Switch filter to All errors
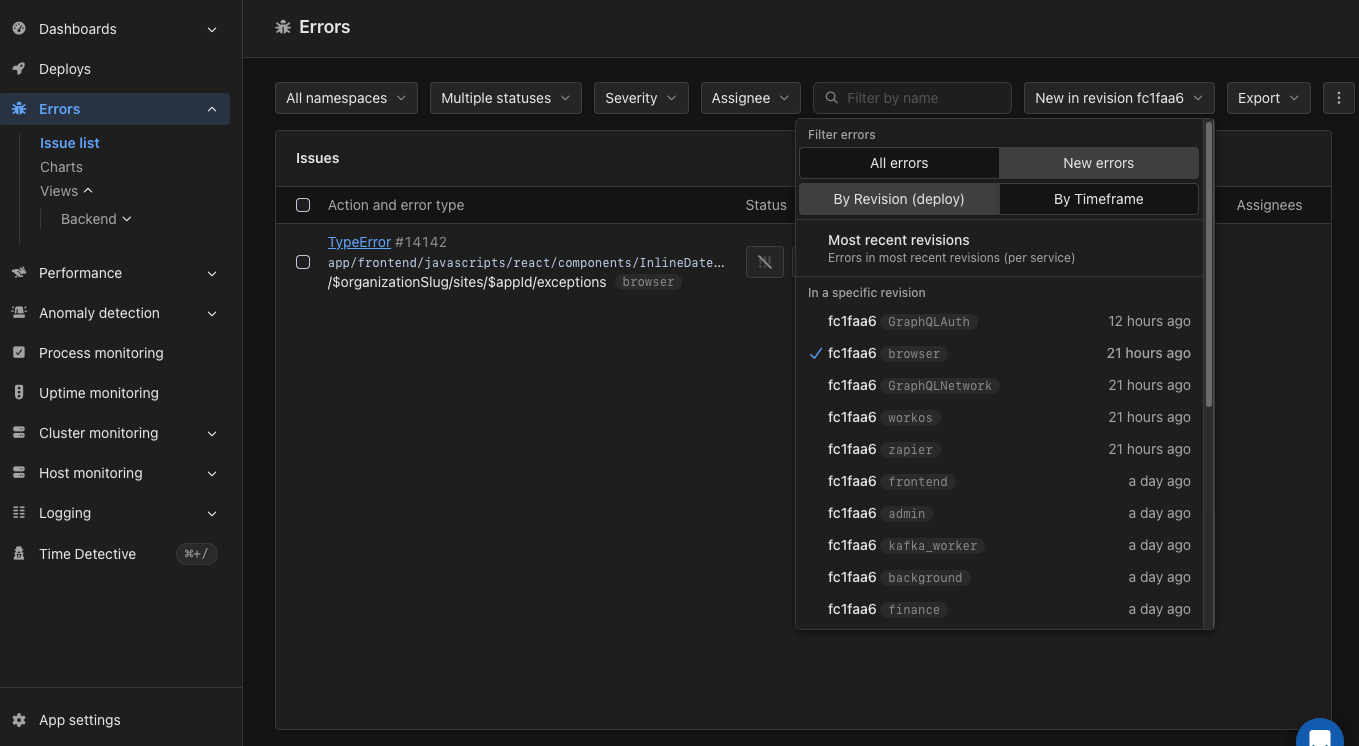1359x746 pixels. 899,163
